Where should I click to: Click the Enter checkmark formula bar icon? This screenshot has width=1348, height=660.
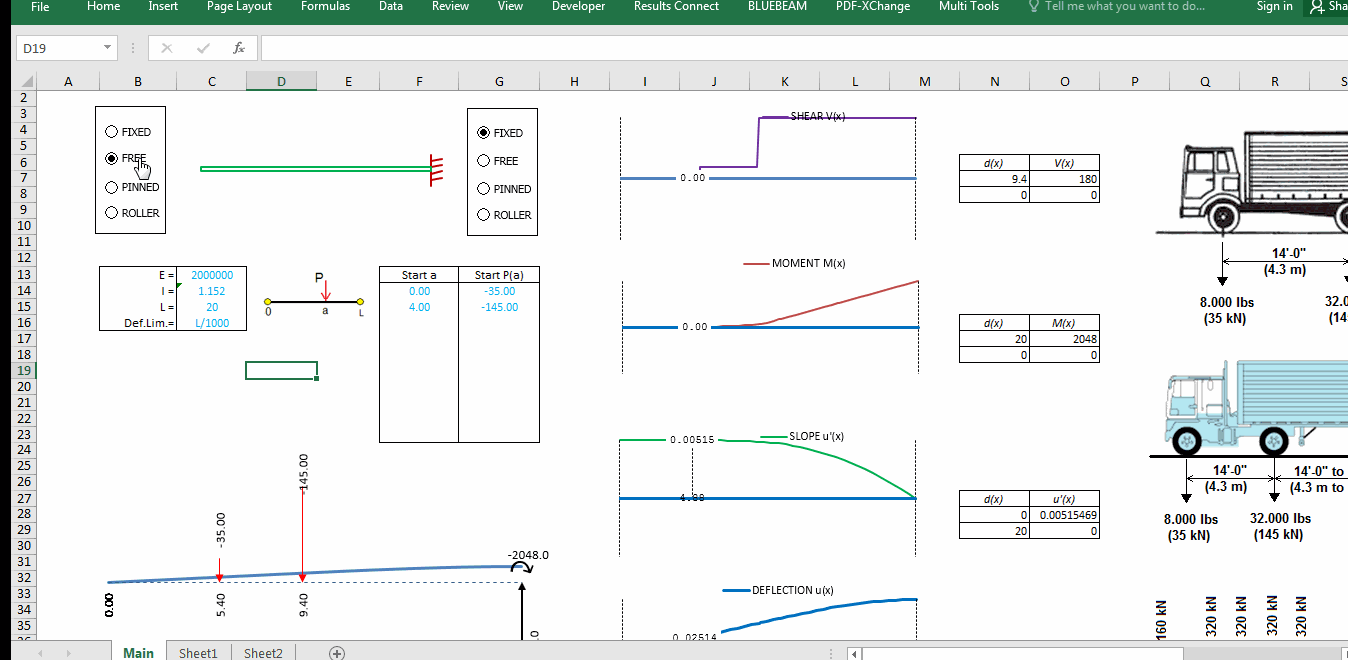[x=203, y=48]
